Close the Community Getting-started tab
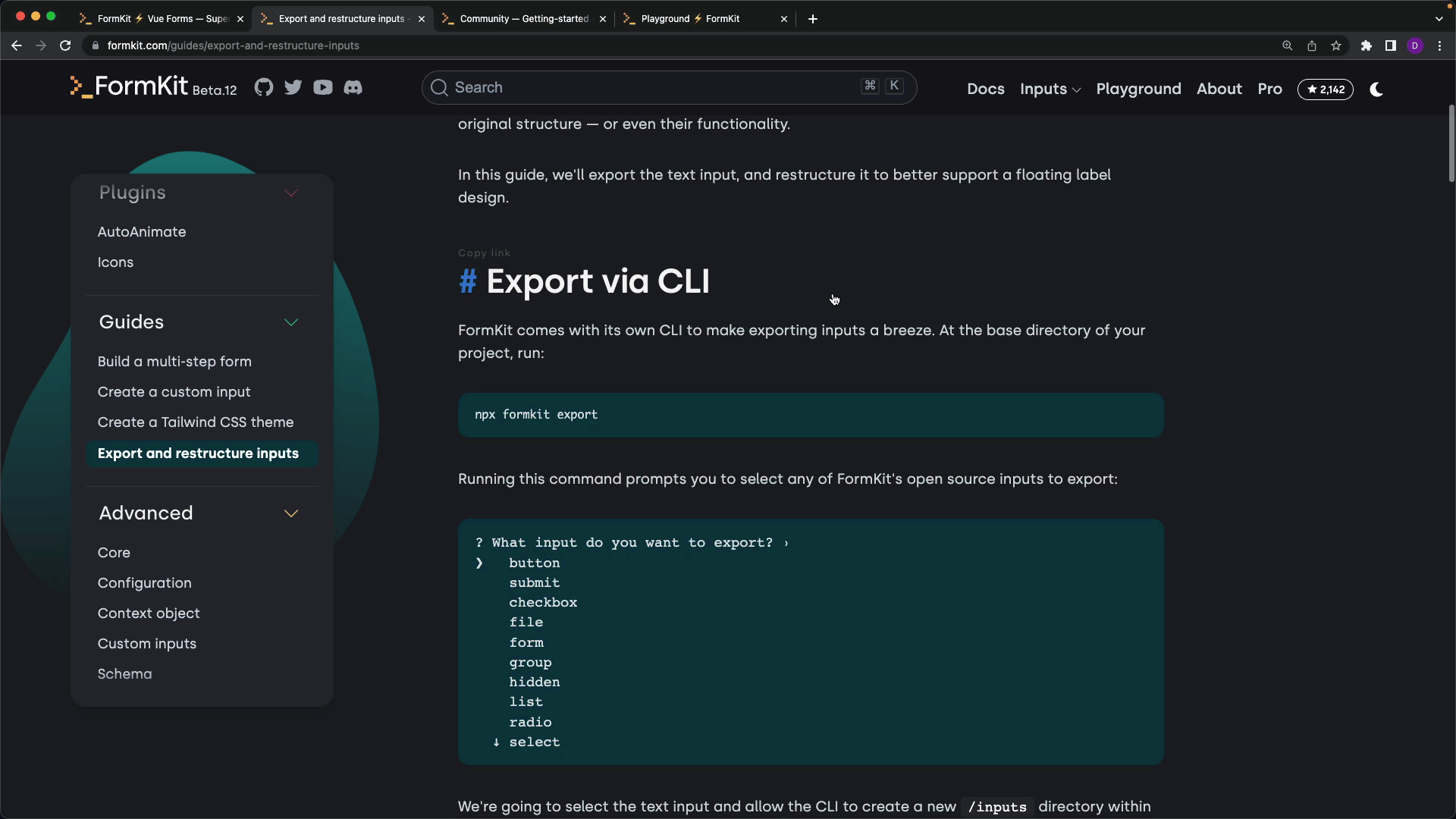The height and width of the screenshot is (819, 1456). point(603,19)
